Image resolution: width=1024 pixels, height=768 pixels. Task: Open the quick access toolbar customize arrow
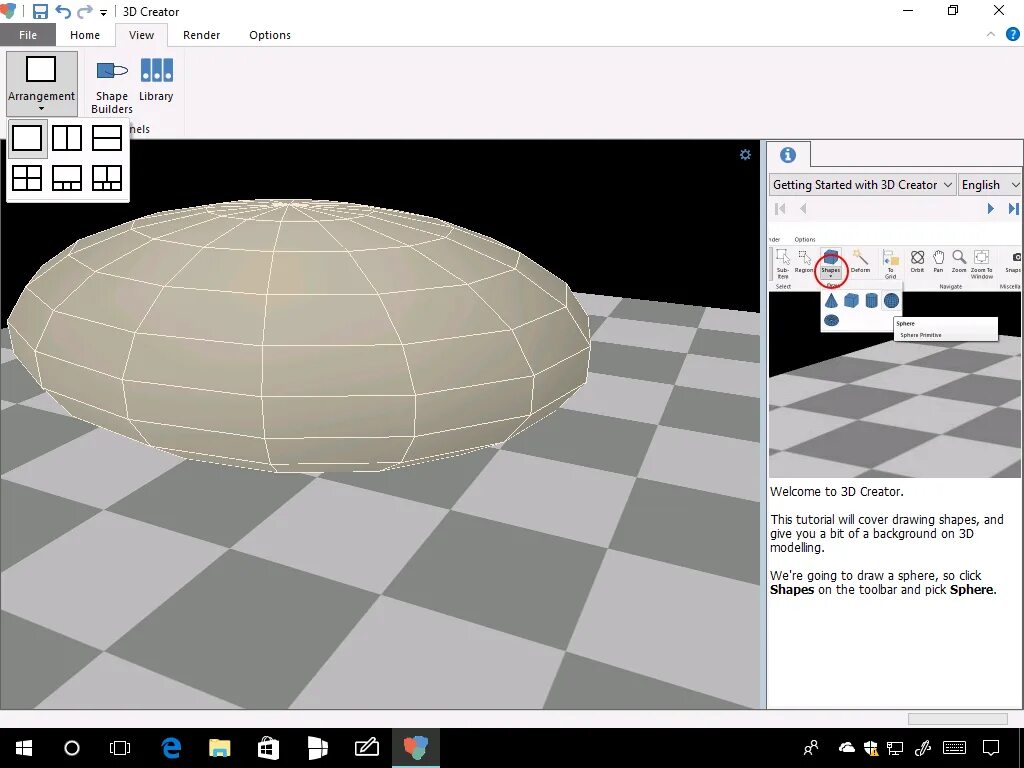103,12
